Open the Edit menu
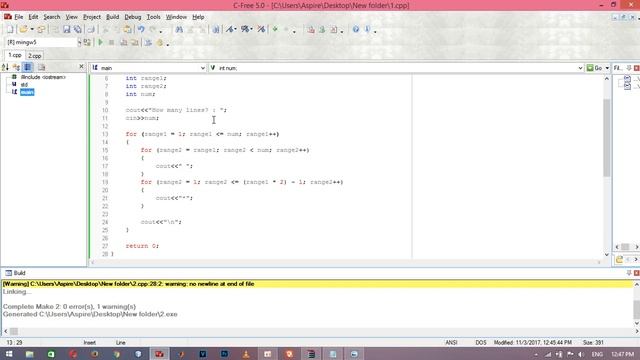Image resolution: width=640 pixels, height=360 pixels. (33, 17)
